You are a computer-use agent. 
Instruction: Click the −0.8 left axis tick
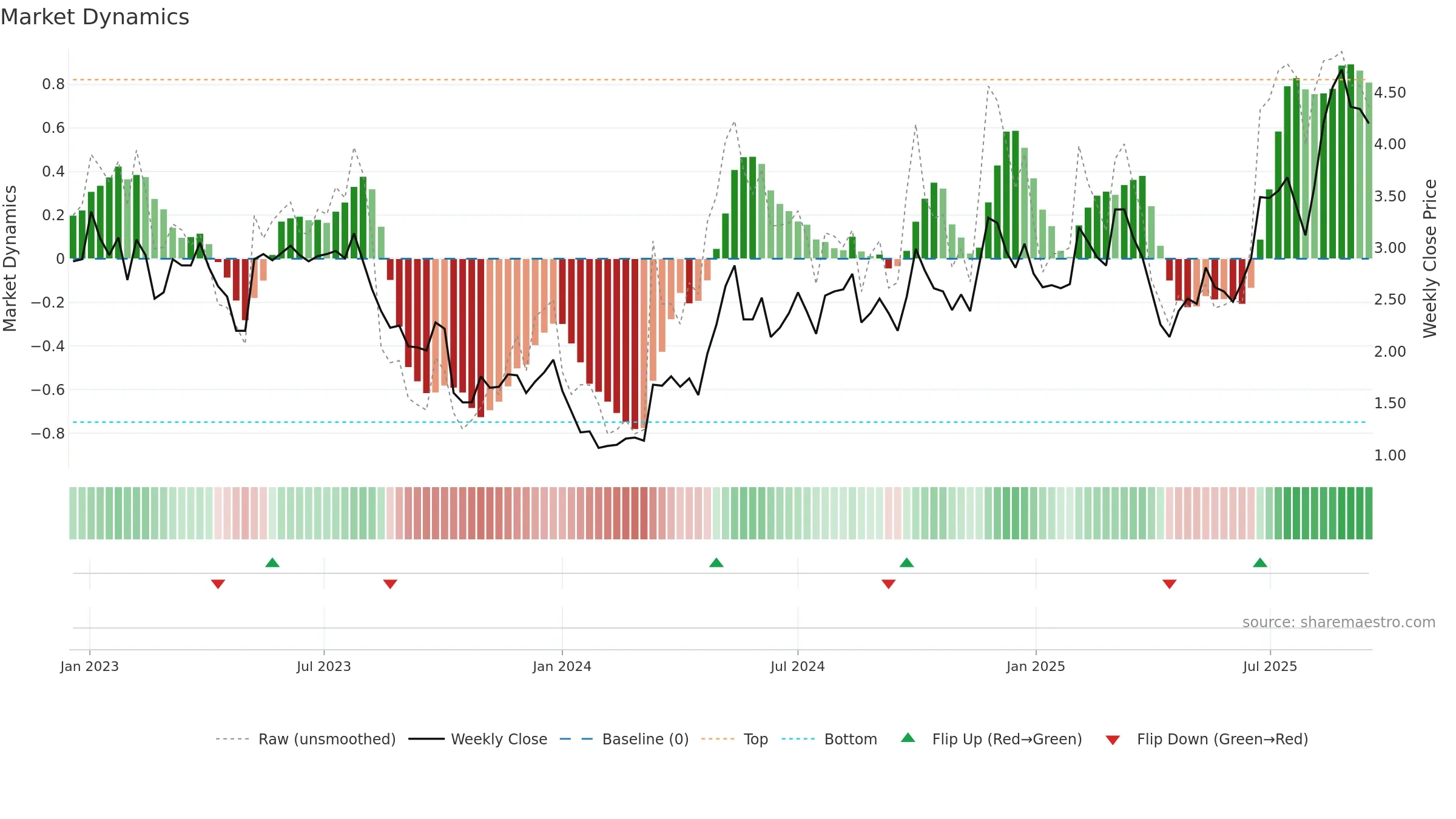(48, 434)
